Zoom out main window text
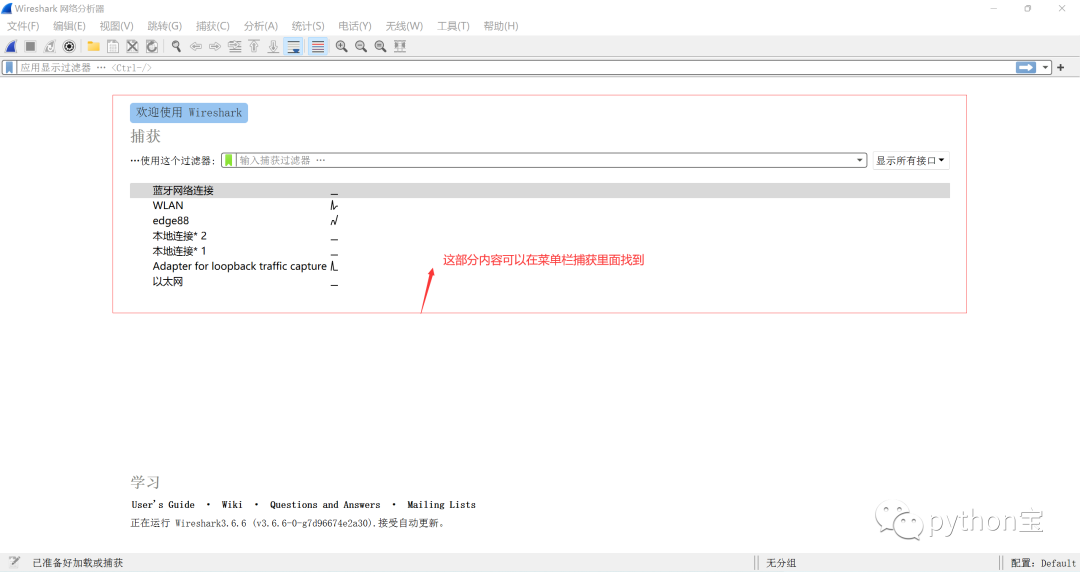This screenshot has height=572, width=1080. pos(361,46)
